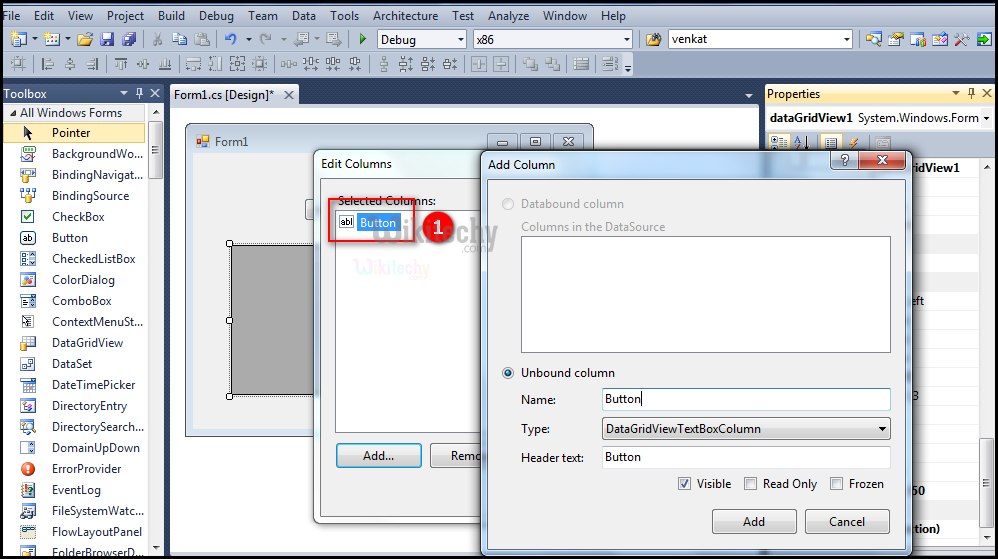
Task: Click the Find in Files binoculars icon
Action: (x=654, y=40)
